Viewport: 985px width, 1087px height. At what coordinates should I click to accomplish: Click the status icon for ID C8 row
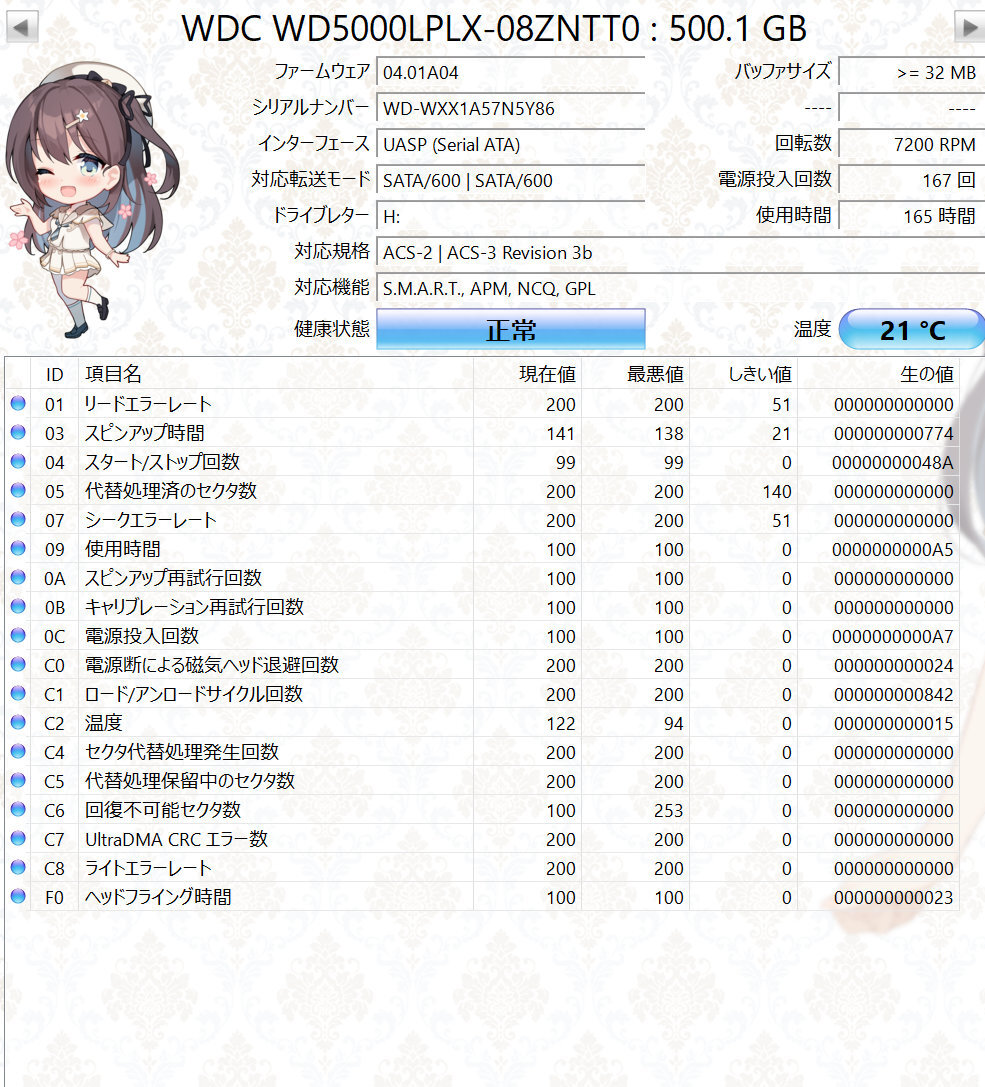coord(18,868)
